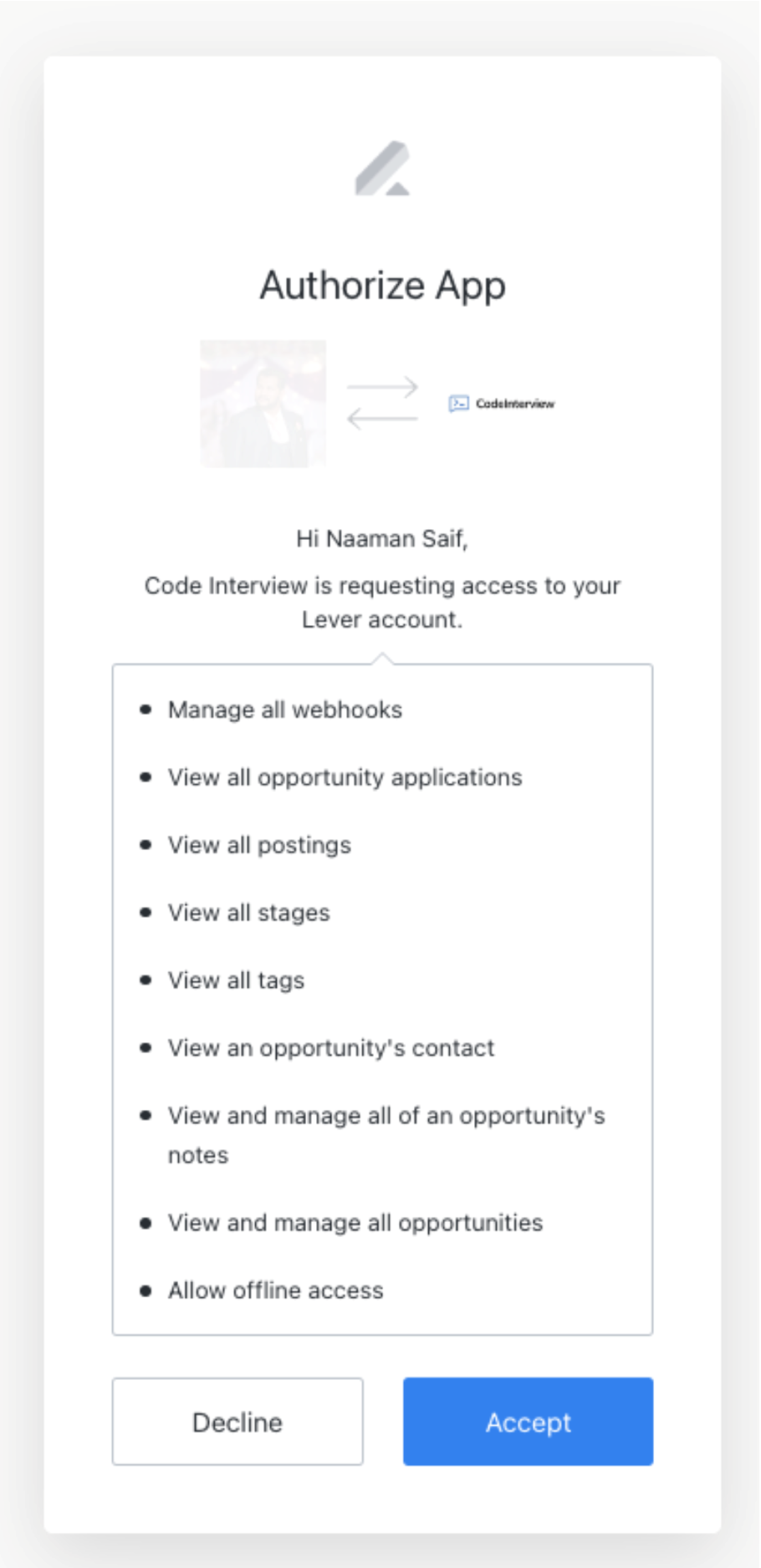The width and height of the screenshot is (761, 1568).
Task: Click the data exchange arrows icon
Action: tap(383, 401)
